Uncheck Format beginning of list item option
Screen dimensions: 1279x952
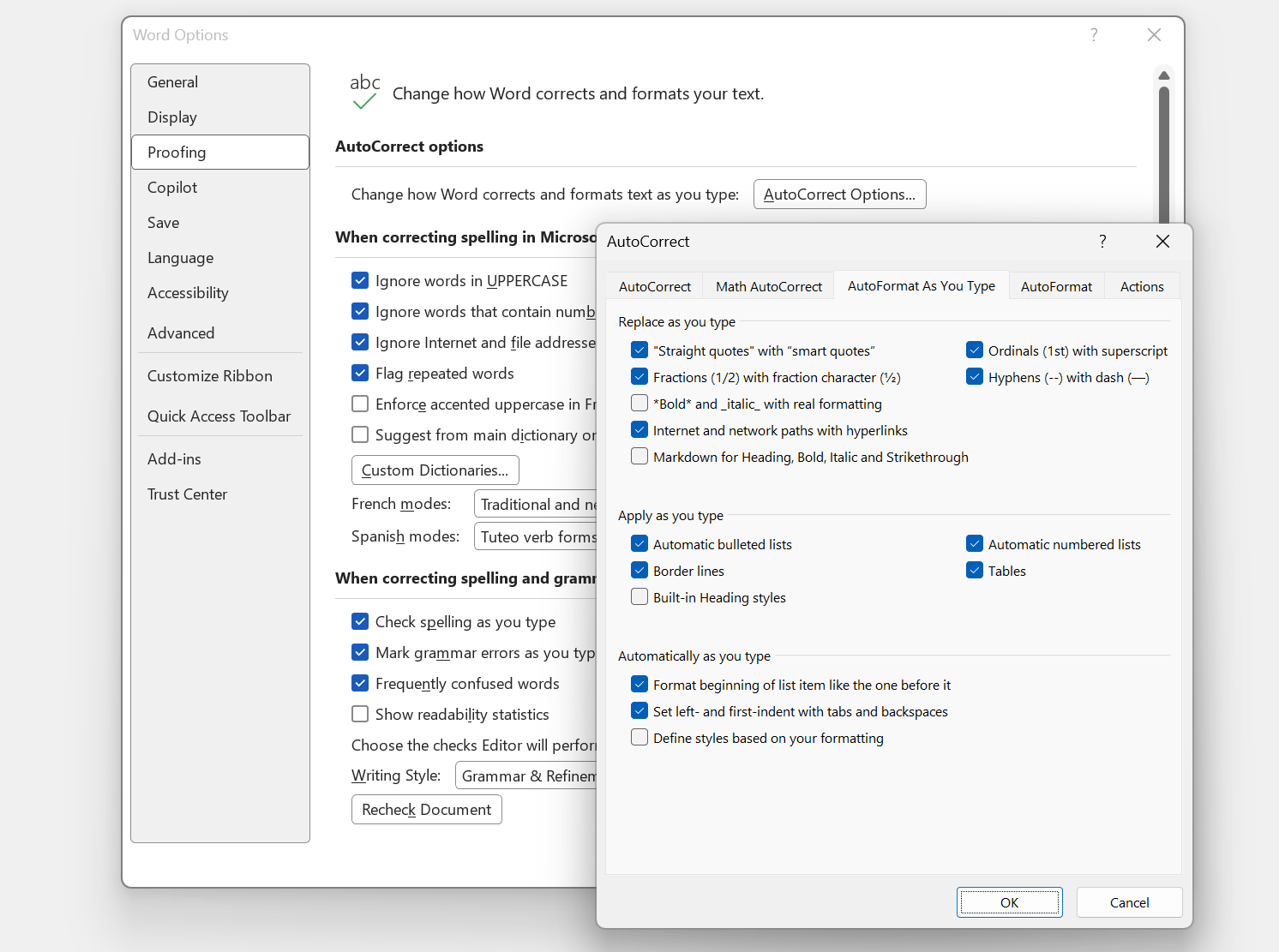click(639, 685)
